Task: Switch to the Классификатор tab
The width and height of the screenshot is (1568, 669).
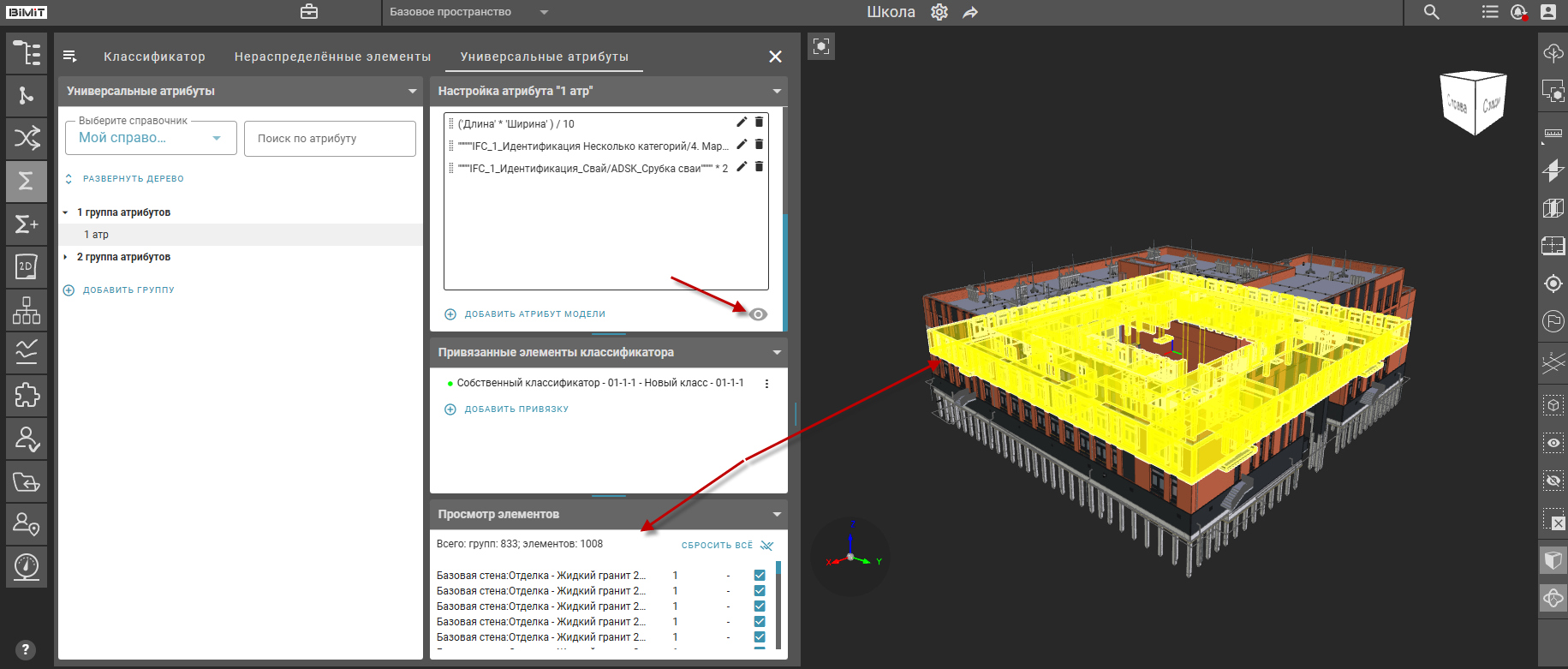Action: (154, 57)
